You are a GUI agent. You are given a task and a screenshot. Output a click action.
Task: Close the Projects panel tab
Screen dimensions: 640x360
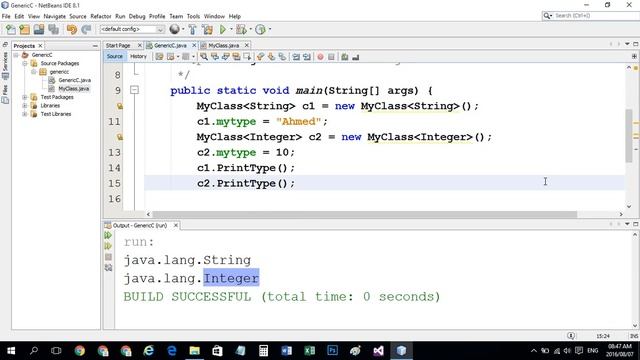(40, 46)
